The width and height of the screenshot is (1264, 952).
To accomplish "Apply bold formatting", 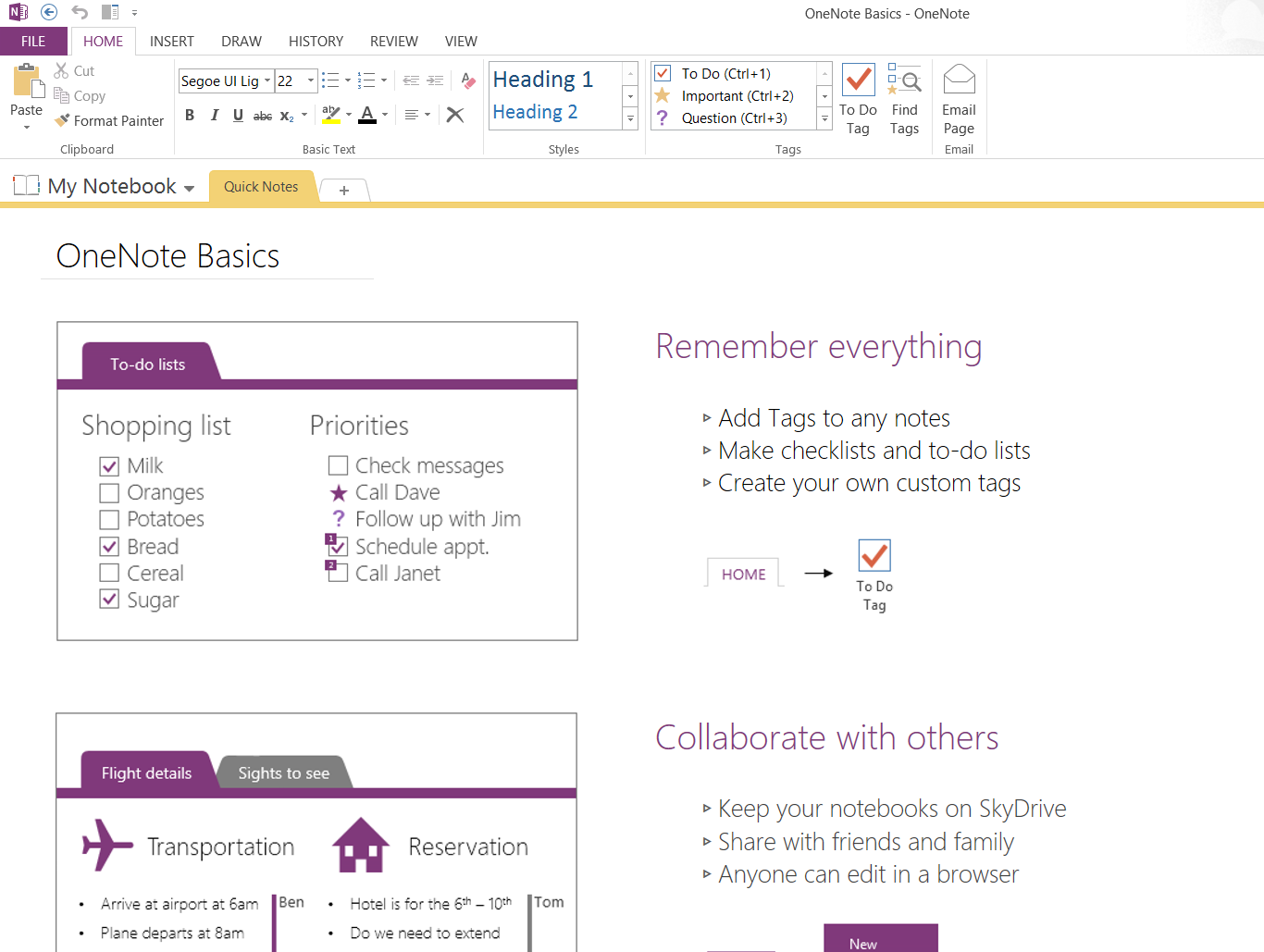I will [190, 115].
